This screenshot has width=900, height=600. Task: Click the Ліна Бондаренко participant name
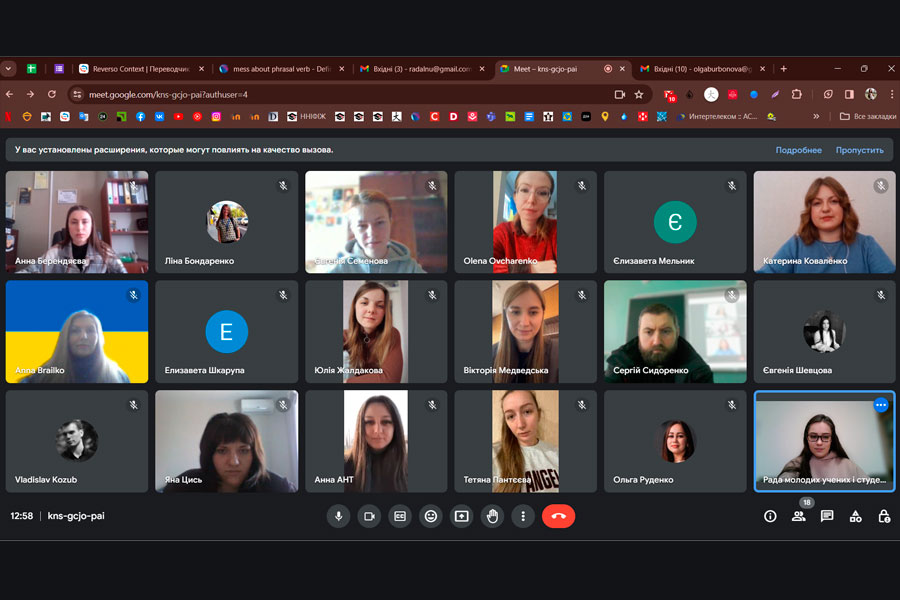coord(199,261)
